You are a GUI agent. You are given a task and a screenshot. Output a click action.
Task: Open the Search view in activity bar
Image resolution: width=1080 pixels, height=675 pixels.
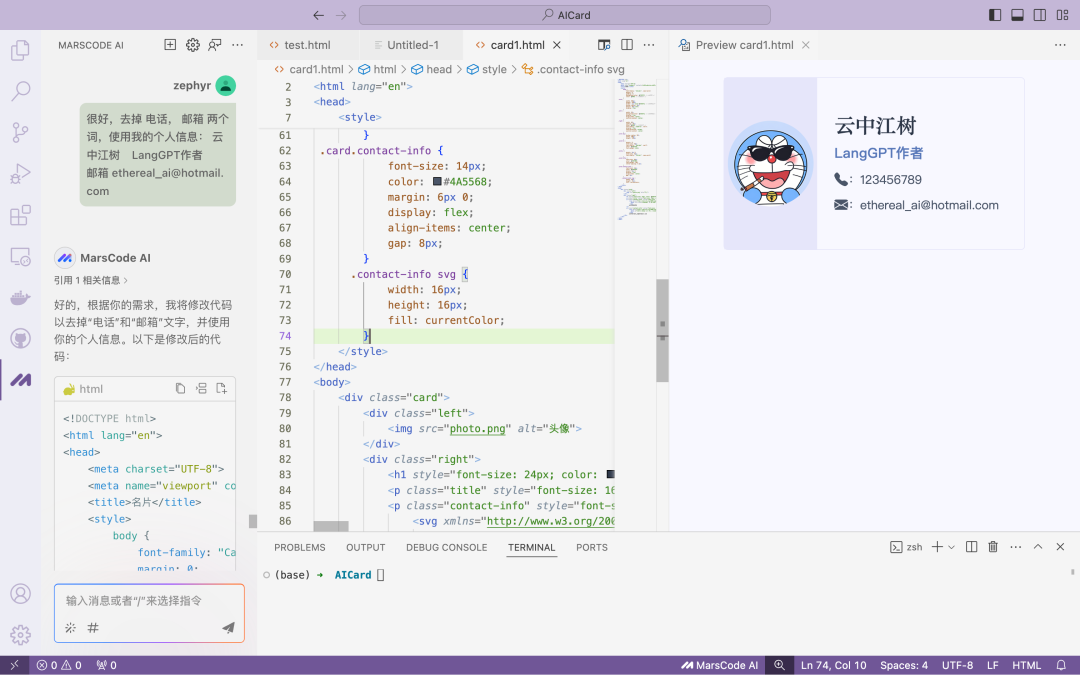(20, 91)
